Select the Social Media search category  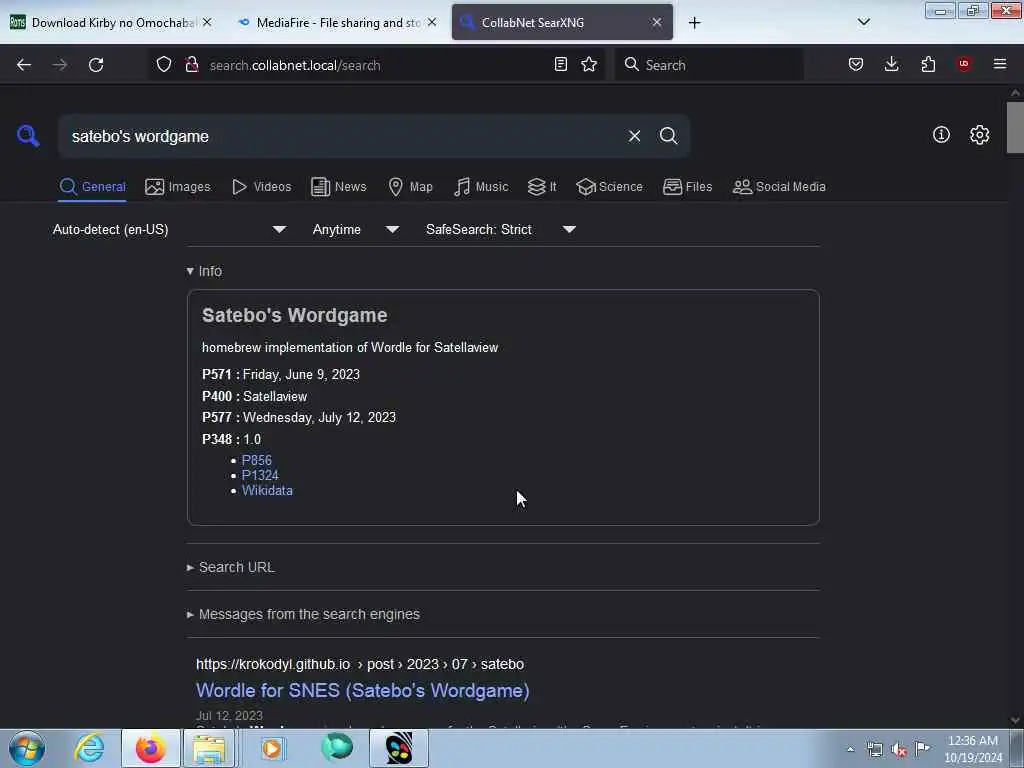779,187
